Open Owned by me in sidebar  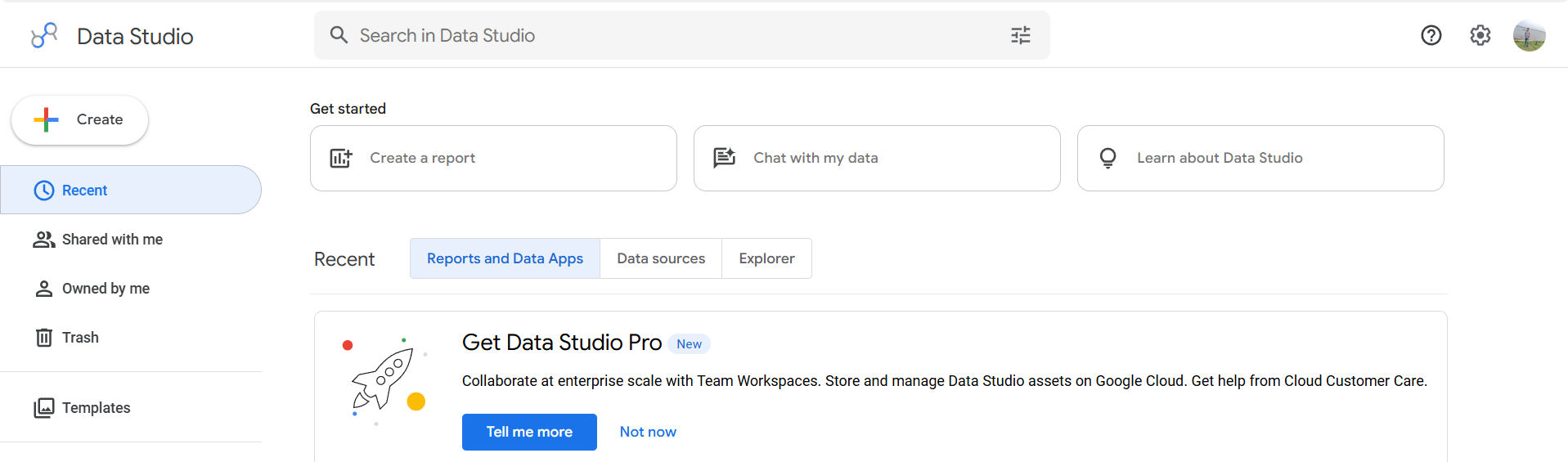click(x=131, y=289)
